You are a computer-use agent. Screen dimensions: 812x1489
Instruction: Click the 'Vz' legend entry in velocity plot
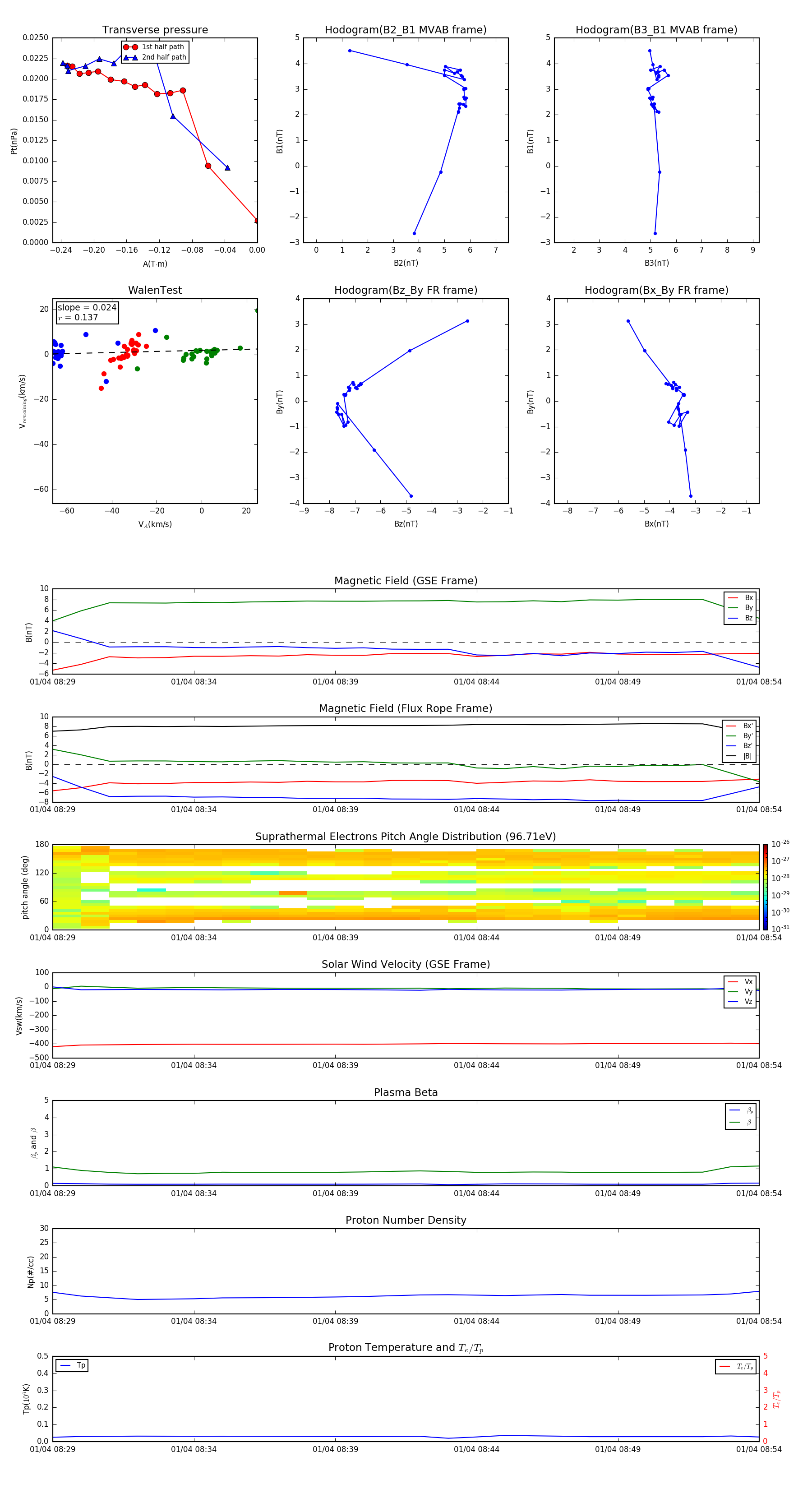[740, 1002]
